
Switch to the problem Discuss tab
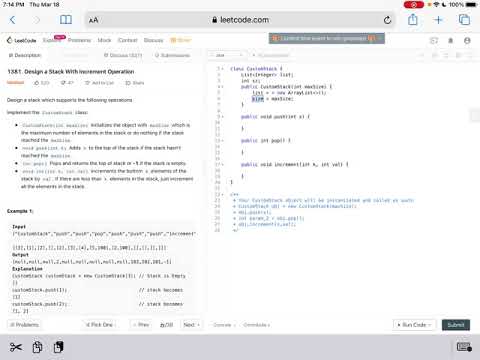pyautogui.click(x=123, y=55)
